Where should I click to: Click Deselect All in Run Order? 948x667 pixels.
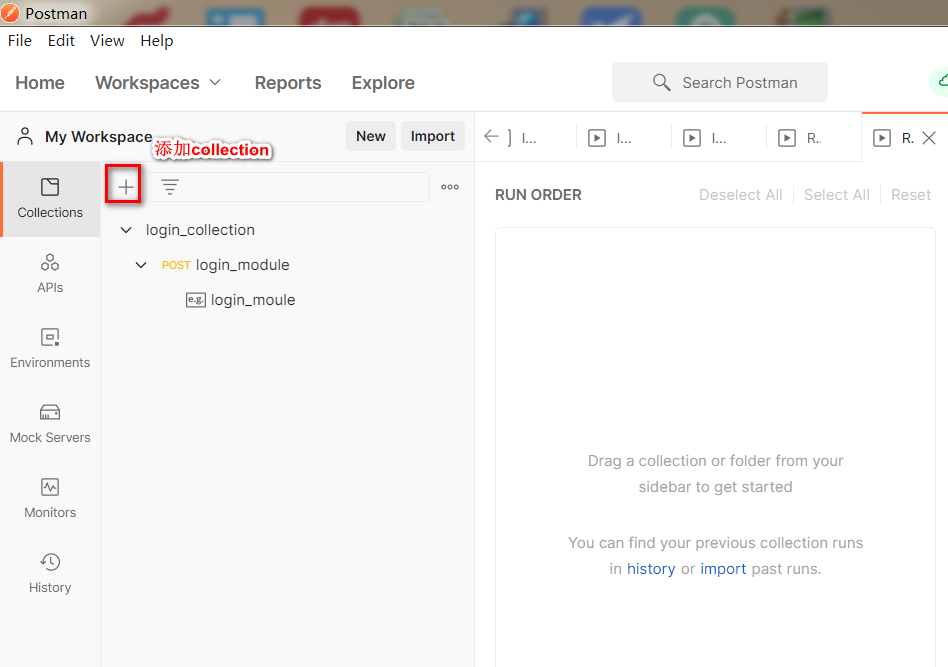(x=741, y=195)
